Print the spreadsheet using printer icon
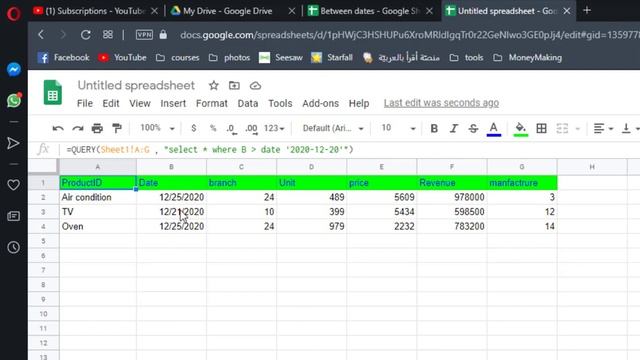The height and width of the screenshot is (360, 640). click(97, 129)
